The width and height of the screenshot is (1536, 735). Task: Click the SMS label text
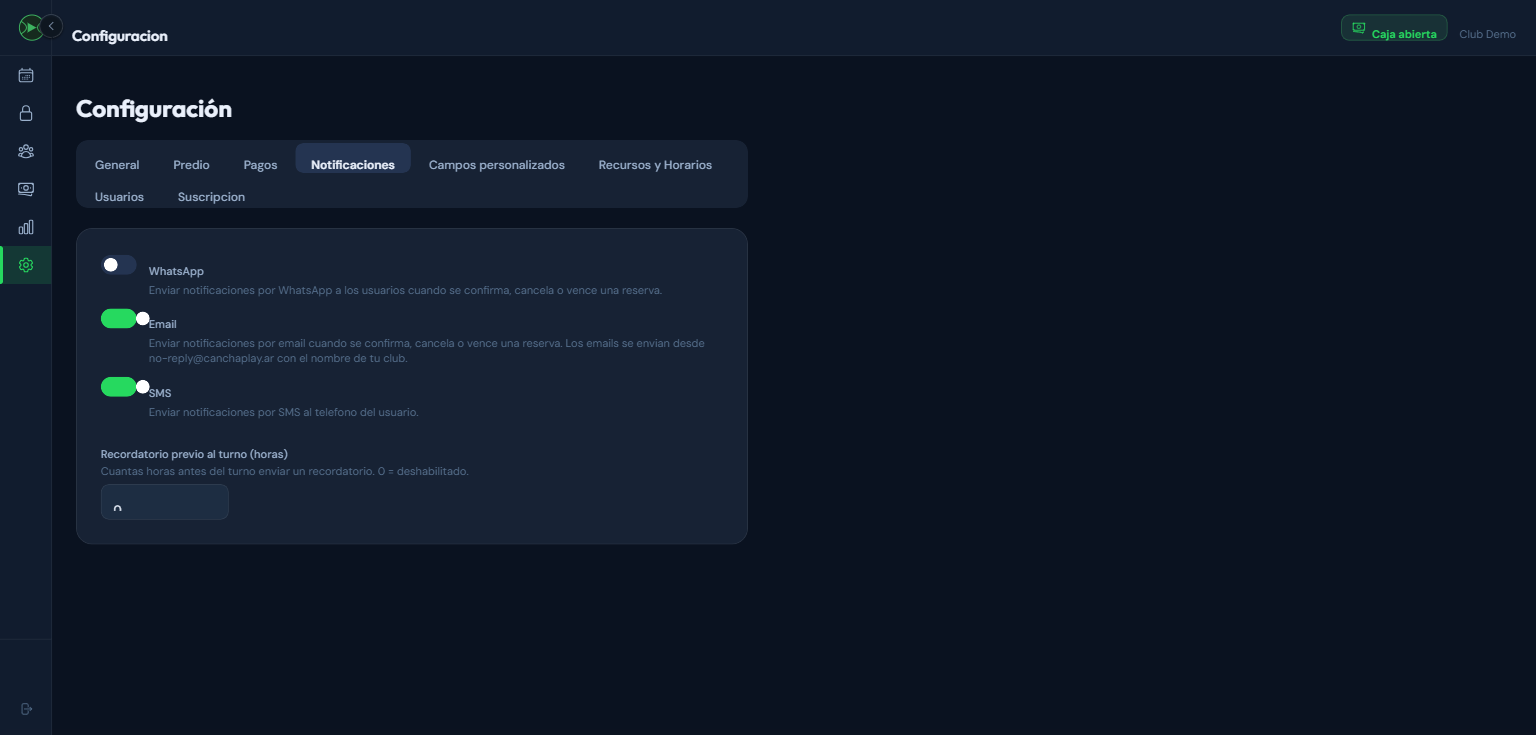(160, 393)
